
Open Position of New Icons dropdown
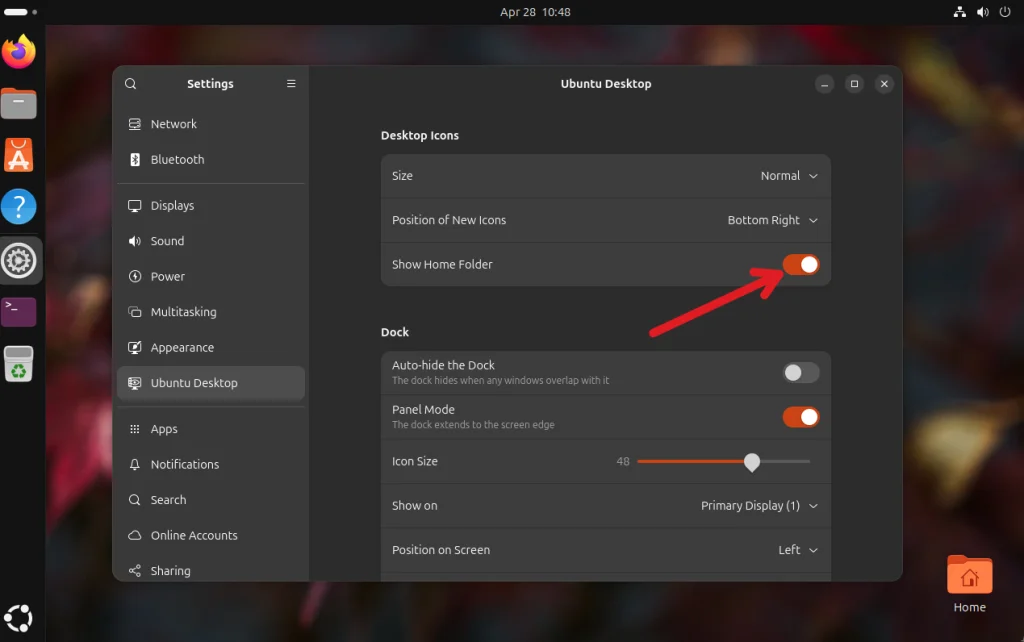[773, 220]
